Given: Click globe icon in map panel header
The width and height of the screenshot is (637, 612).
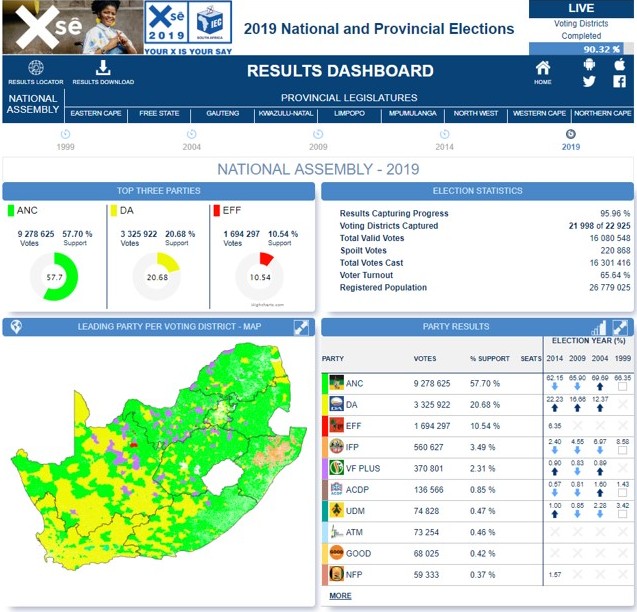Looking at the screenshot, I should click(16, 327).
